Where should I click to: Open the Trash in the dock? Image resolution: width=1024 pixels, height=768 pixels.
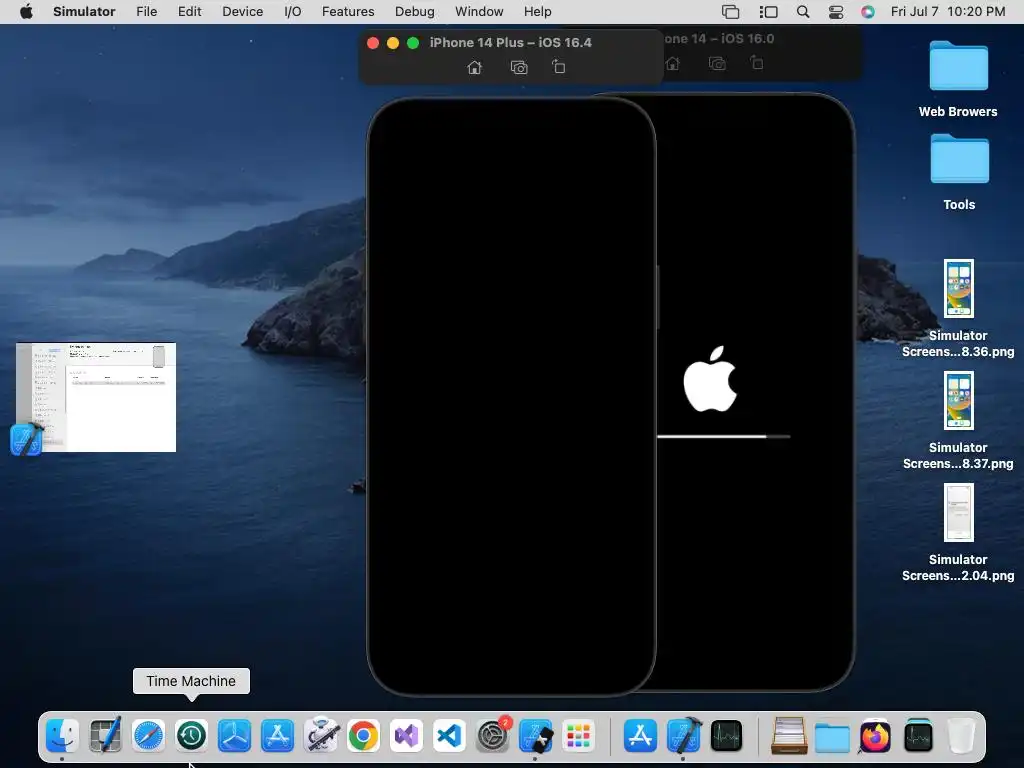[961, 736]
